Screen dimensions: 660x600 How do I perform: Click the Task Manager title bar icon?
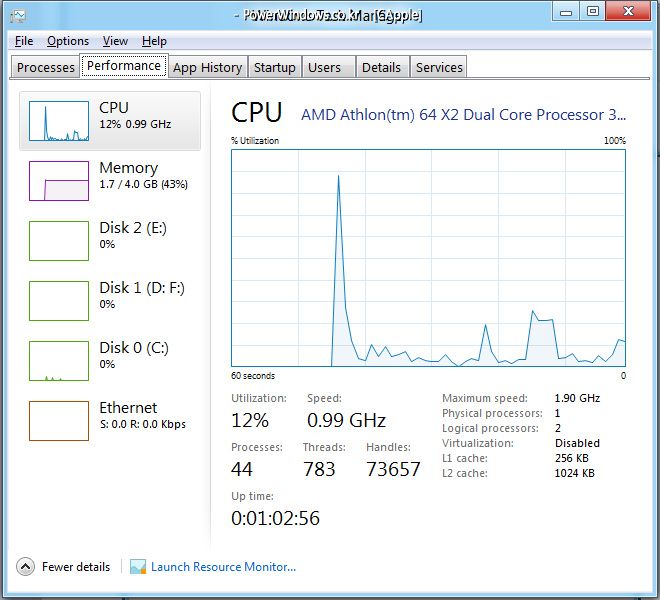coord(18,16)
